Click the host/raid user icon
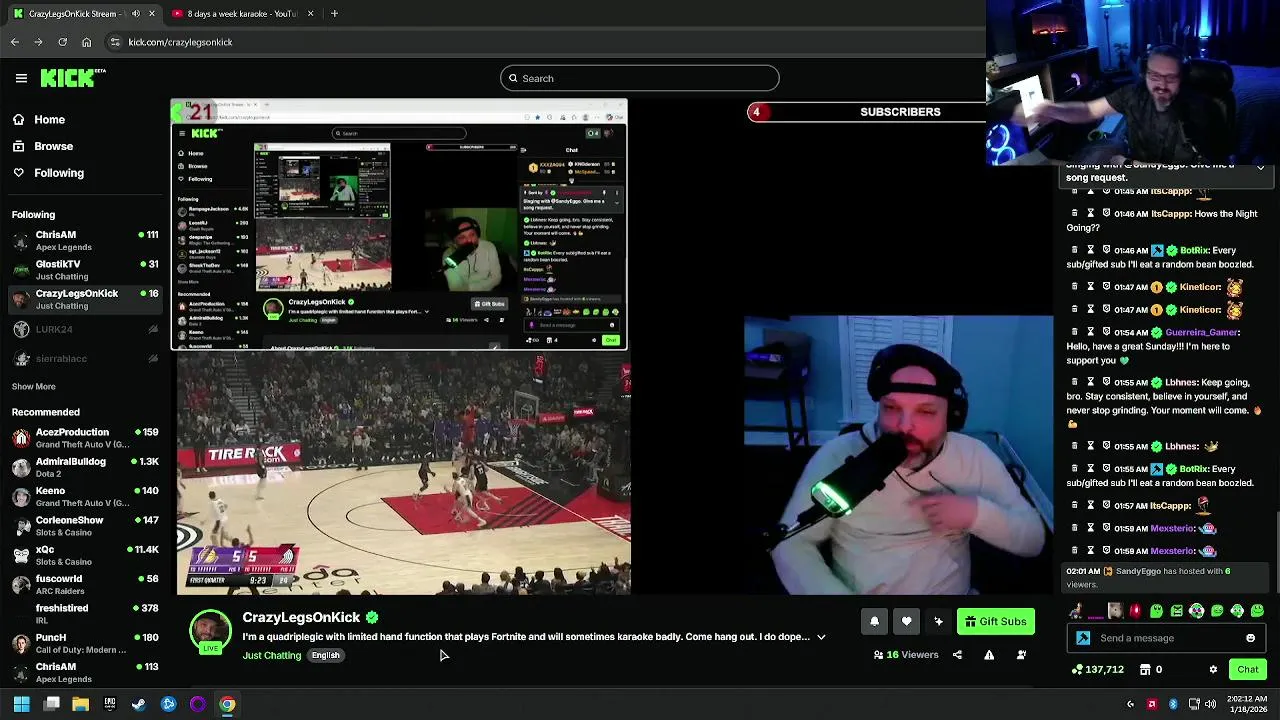The width and height of the screenshot is (1280, 720). point(1021,655)
